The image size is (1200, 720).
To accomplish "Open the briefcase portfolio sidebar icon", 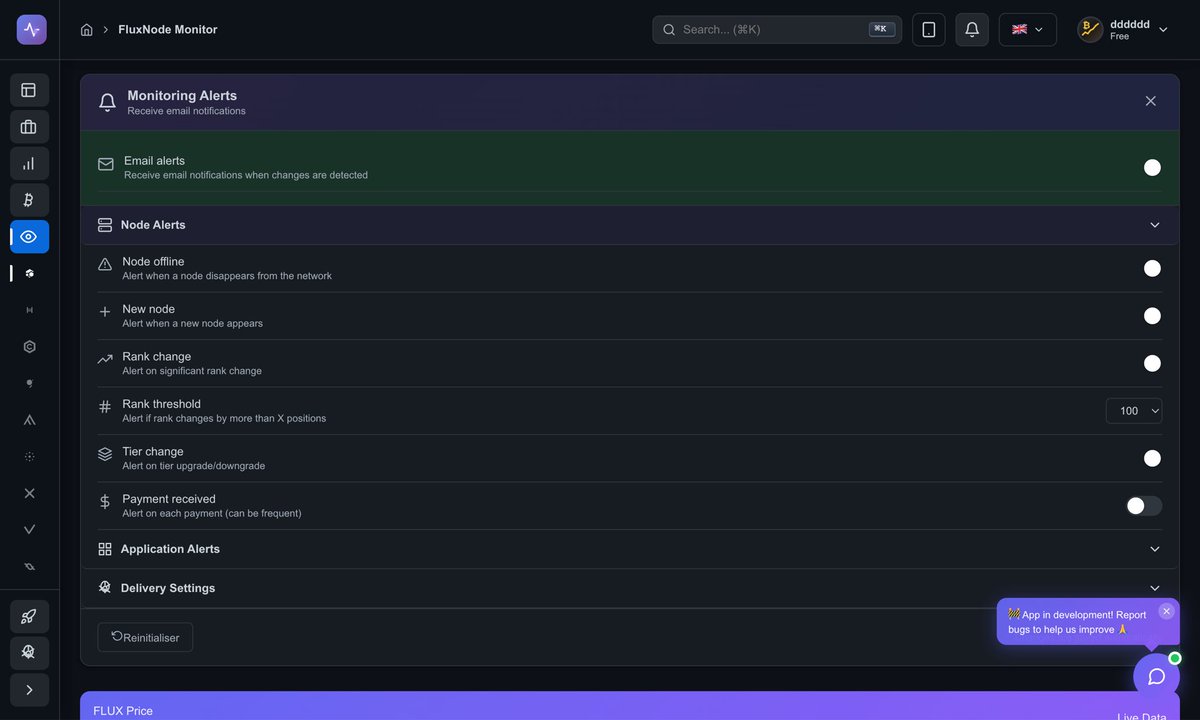I will [29, 127].
